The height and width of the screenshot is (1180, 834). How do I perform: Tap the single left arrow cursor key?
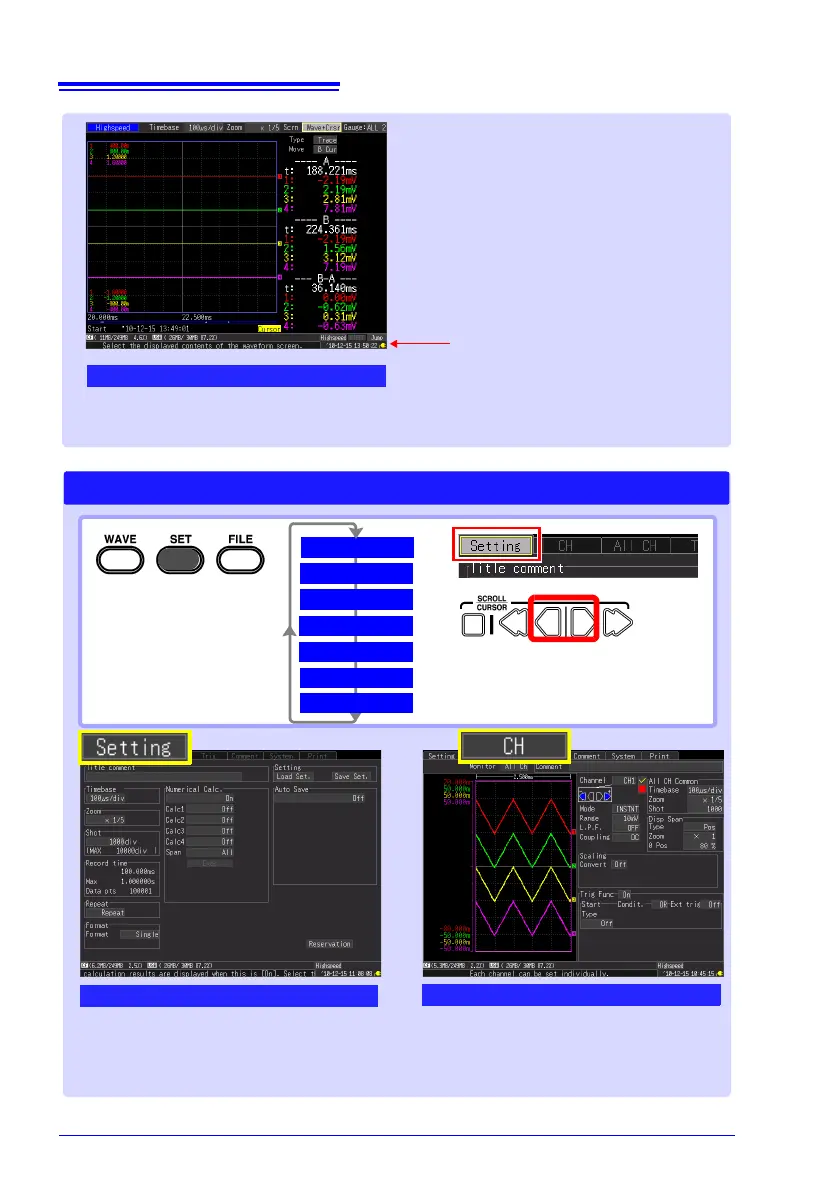[x=547, y=622]
